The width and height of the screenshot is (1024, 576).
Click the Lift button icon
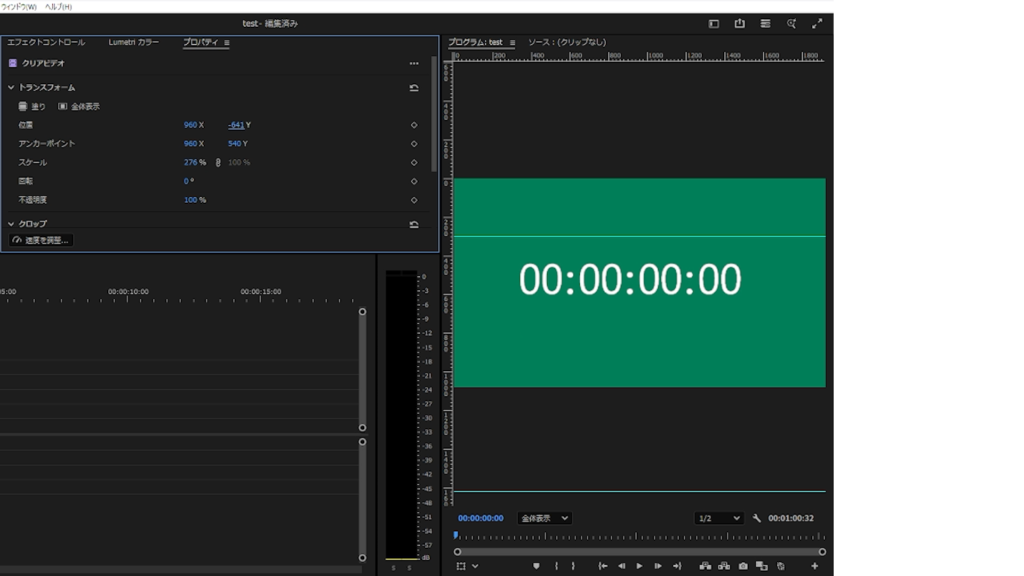705,566
